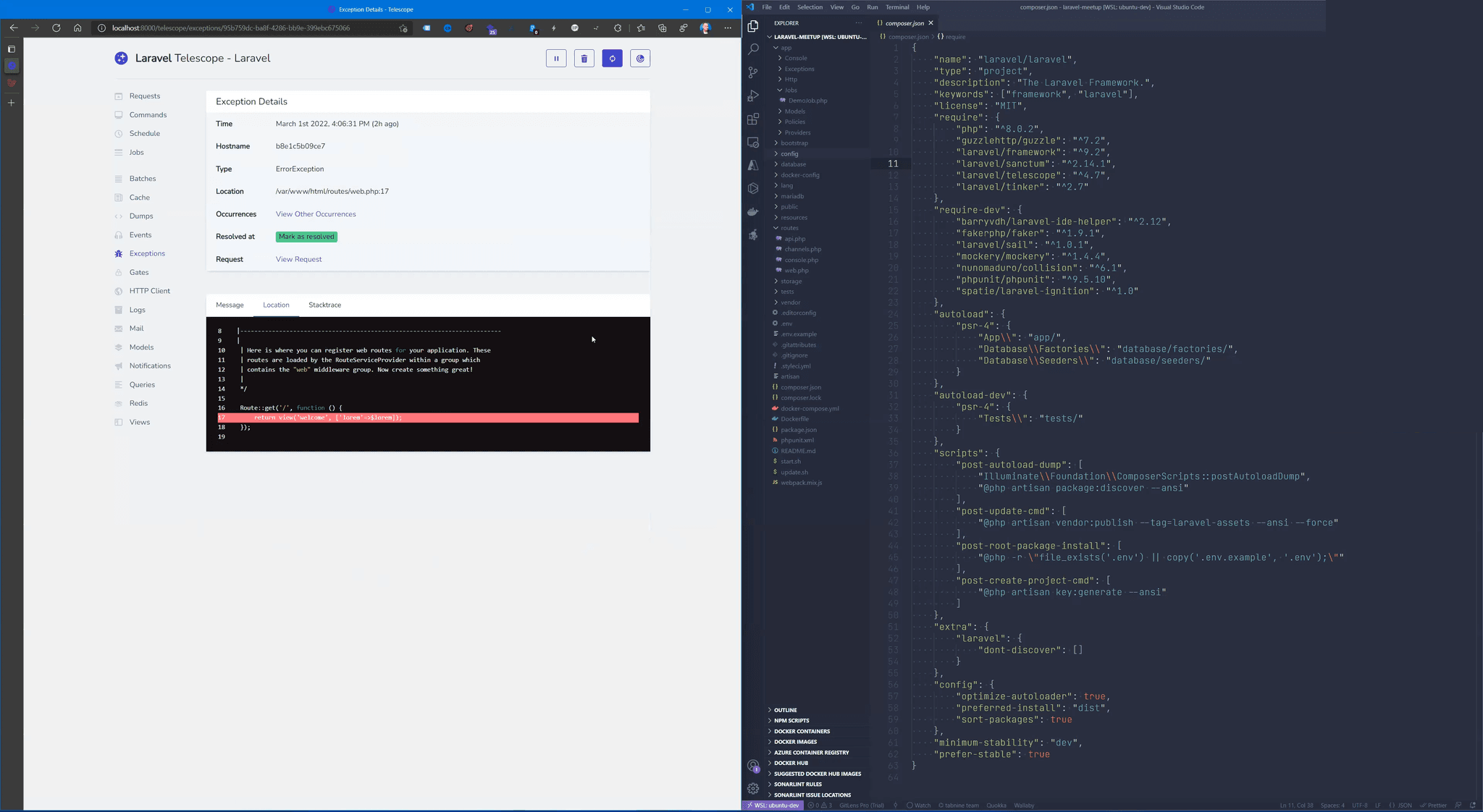Click the browser home button
This screenshot has width=1483, height=812.
click(77, 28)
